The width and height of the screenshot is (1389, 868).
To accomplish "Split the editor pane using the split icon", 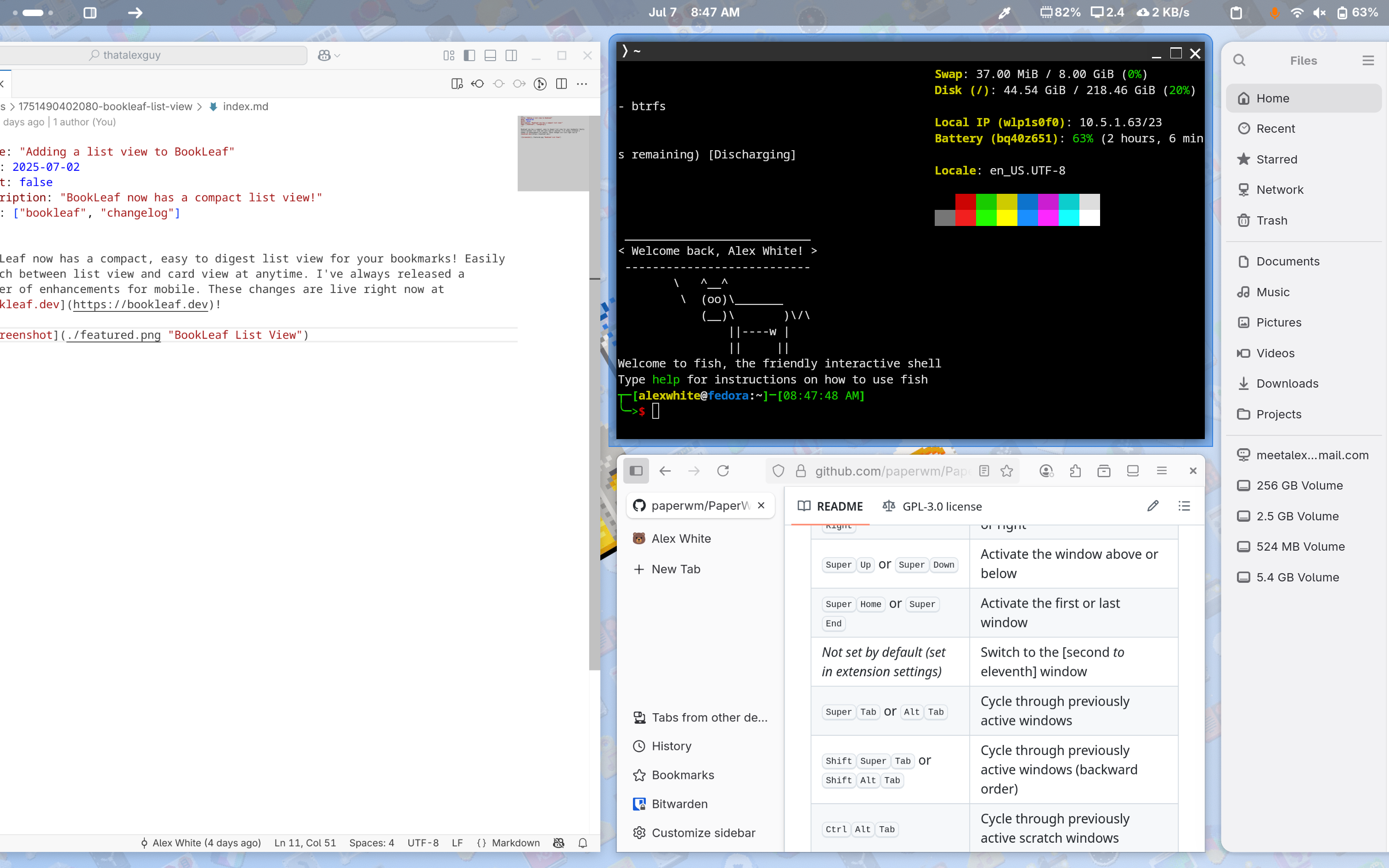I will [561, 84].
